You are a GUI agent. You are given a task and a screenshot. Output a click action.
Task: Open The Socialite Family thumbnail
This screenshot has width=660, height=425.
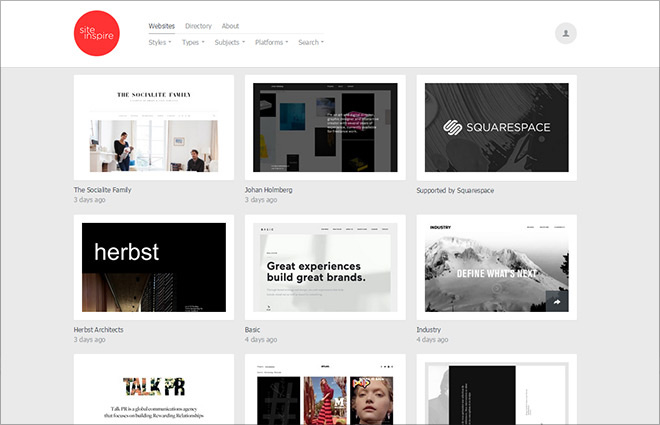[154, 128]
